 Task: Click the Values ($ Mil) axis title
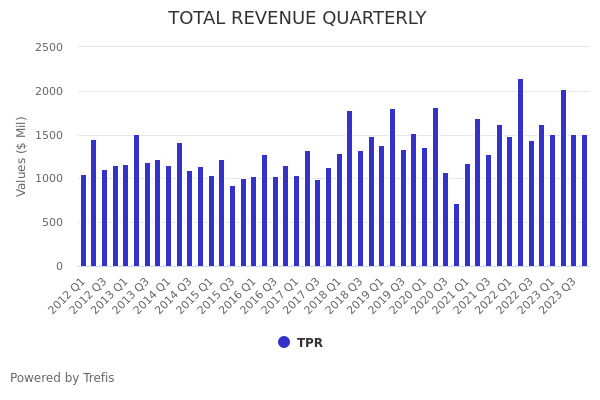pyautogui.click(x=22, y=156)
